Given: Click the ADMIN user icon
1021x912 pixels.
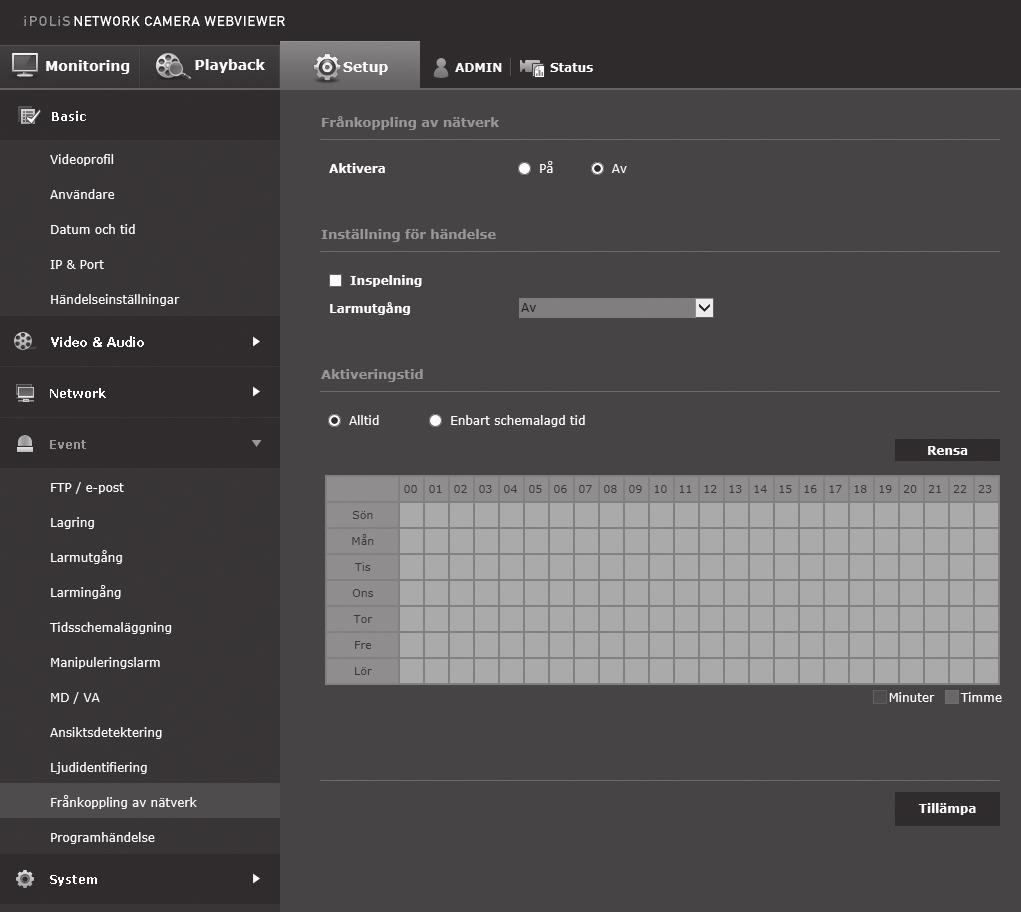Looking at the screenshot, I should tap(441, 67).
